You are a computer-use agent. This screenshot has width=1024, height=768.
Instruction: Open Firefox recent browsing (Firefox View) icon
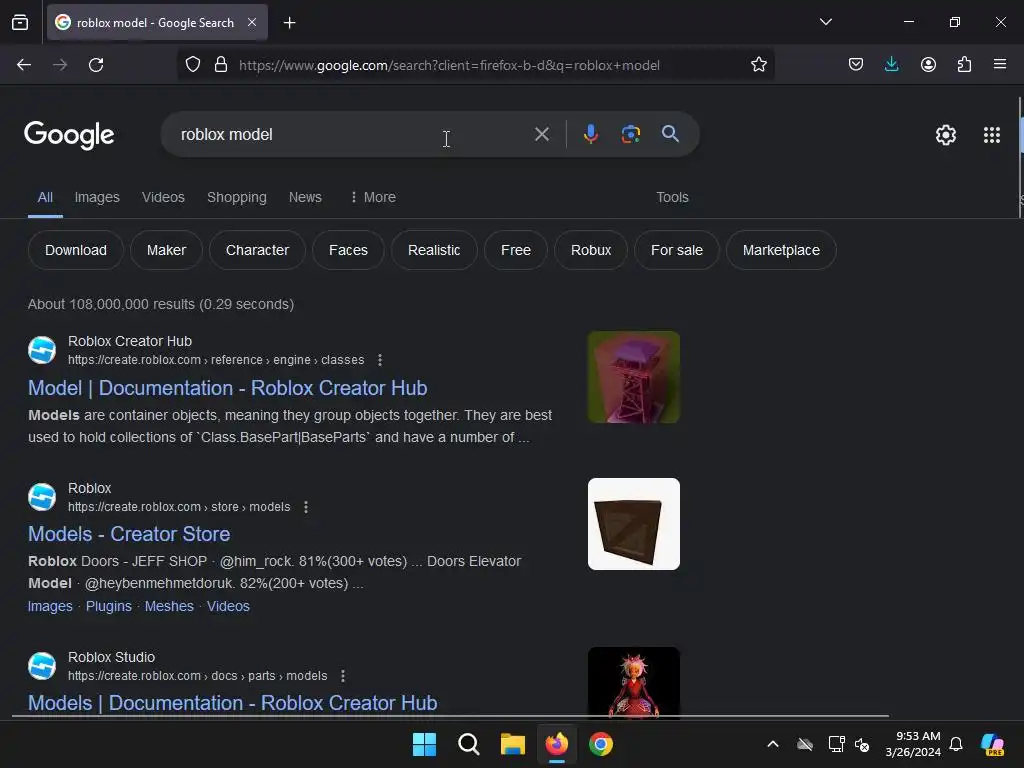point(20,22)
